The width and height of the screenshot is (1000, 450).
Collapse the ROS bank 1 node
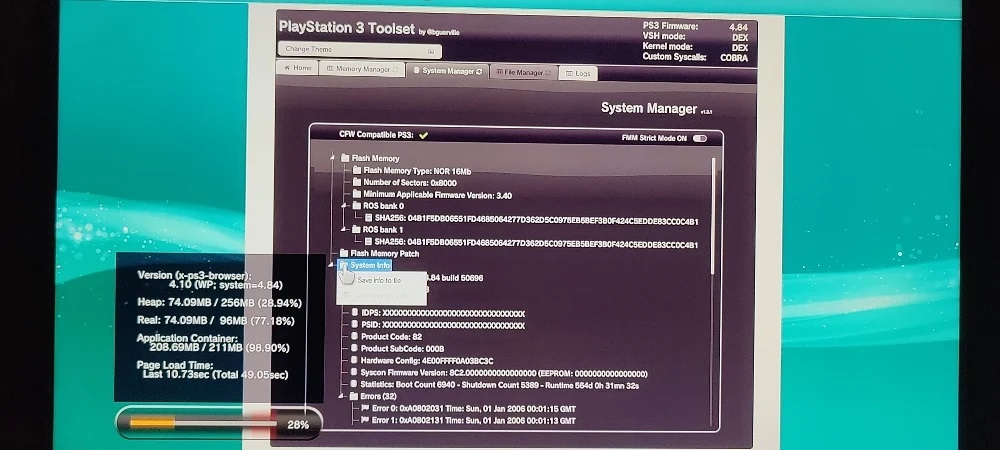(x=344, y=229)
